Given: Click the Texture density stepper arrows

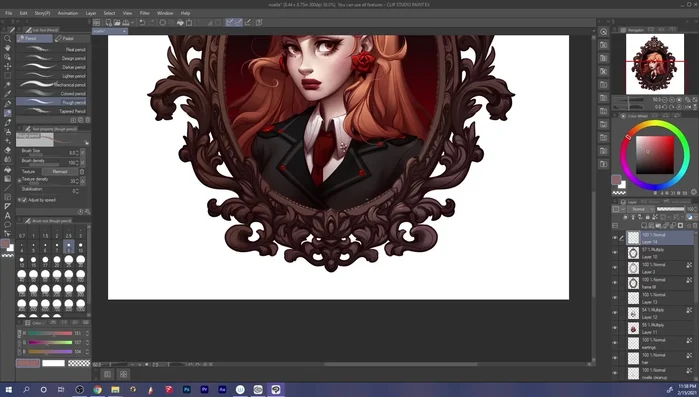Looking at the screenshot, I should pyautogui.click(x=78, y=181).
